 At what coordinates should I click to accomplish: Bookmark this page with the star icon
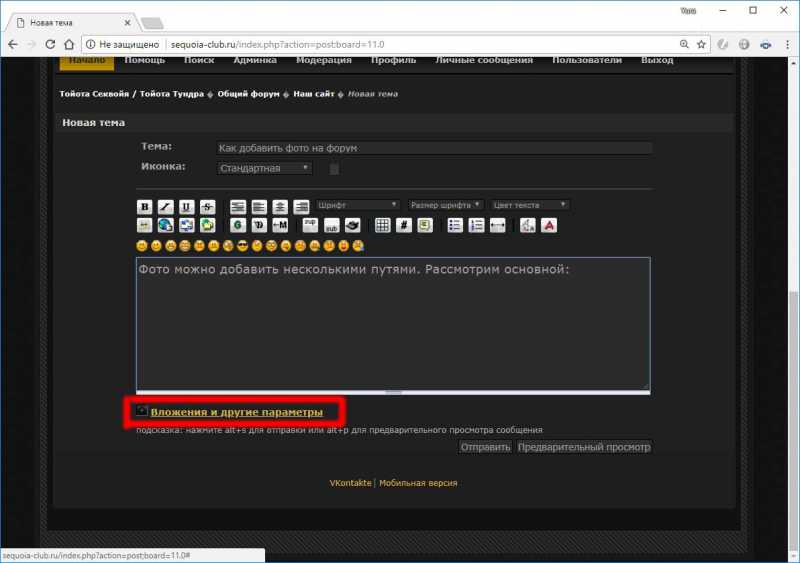(x=702, y=45)
